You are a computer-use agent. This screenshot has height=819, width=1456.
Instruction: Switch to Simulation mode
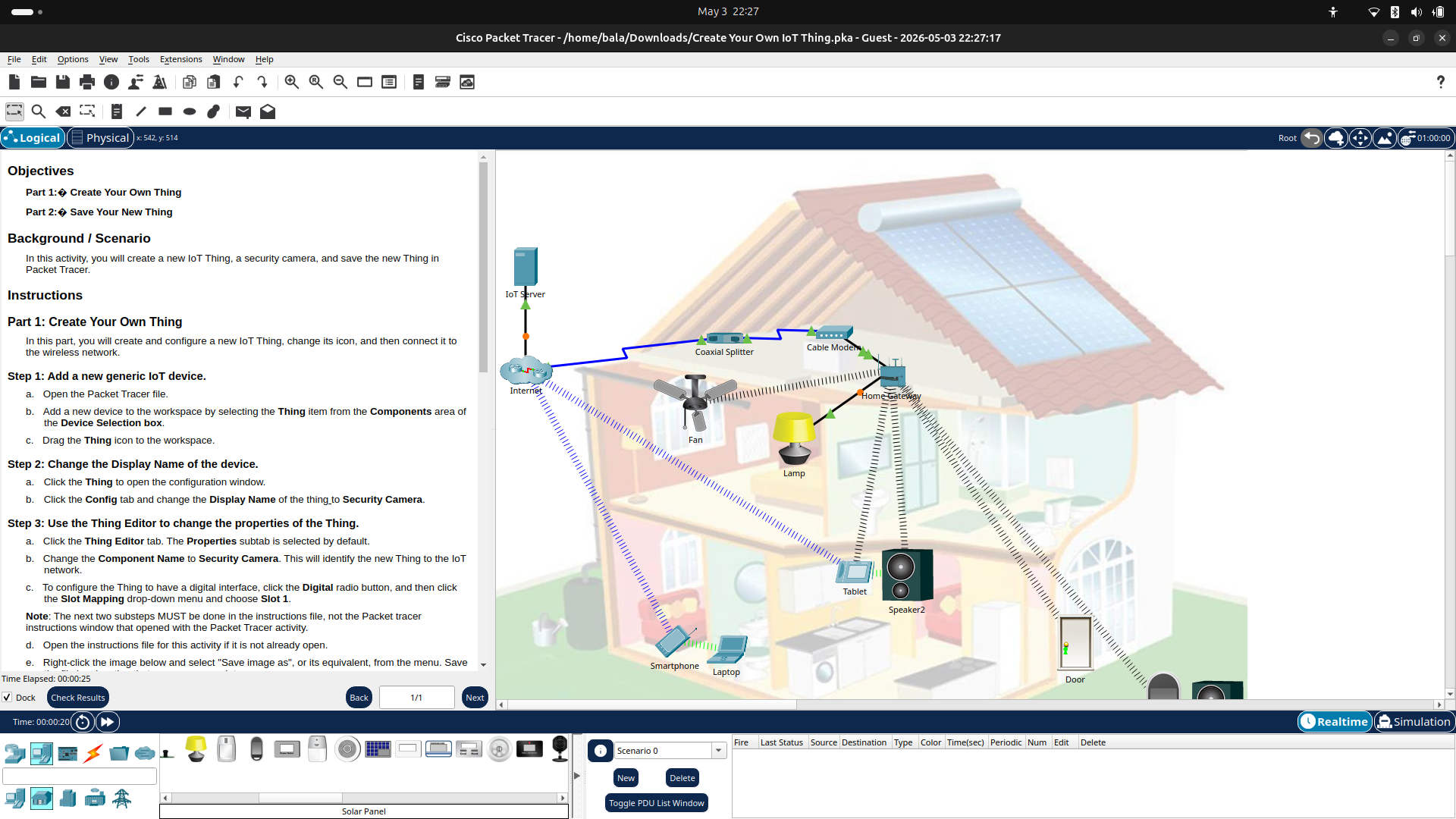[x=1414, y=722]
